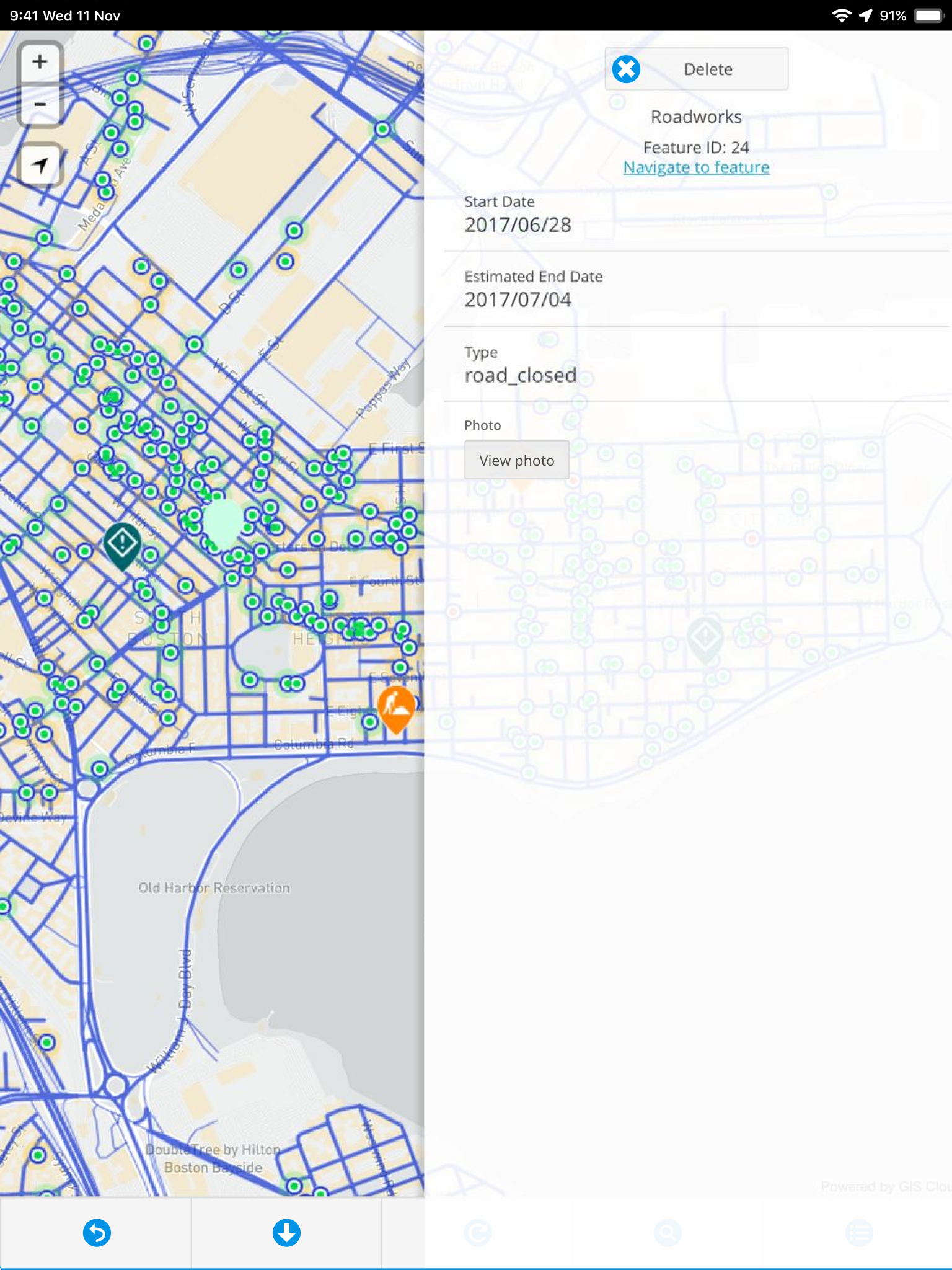Viewport: 952px width, 1270px height.
Task: Zoom out the map with minus button
Action: coord(40,104)
